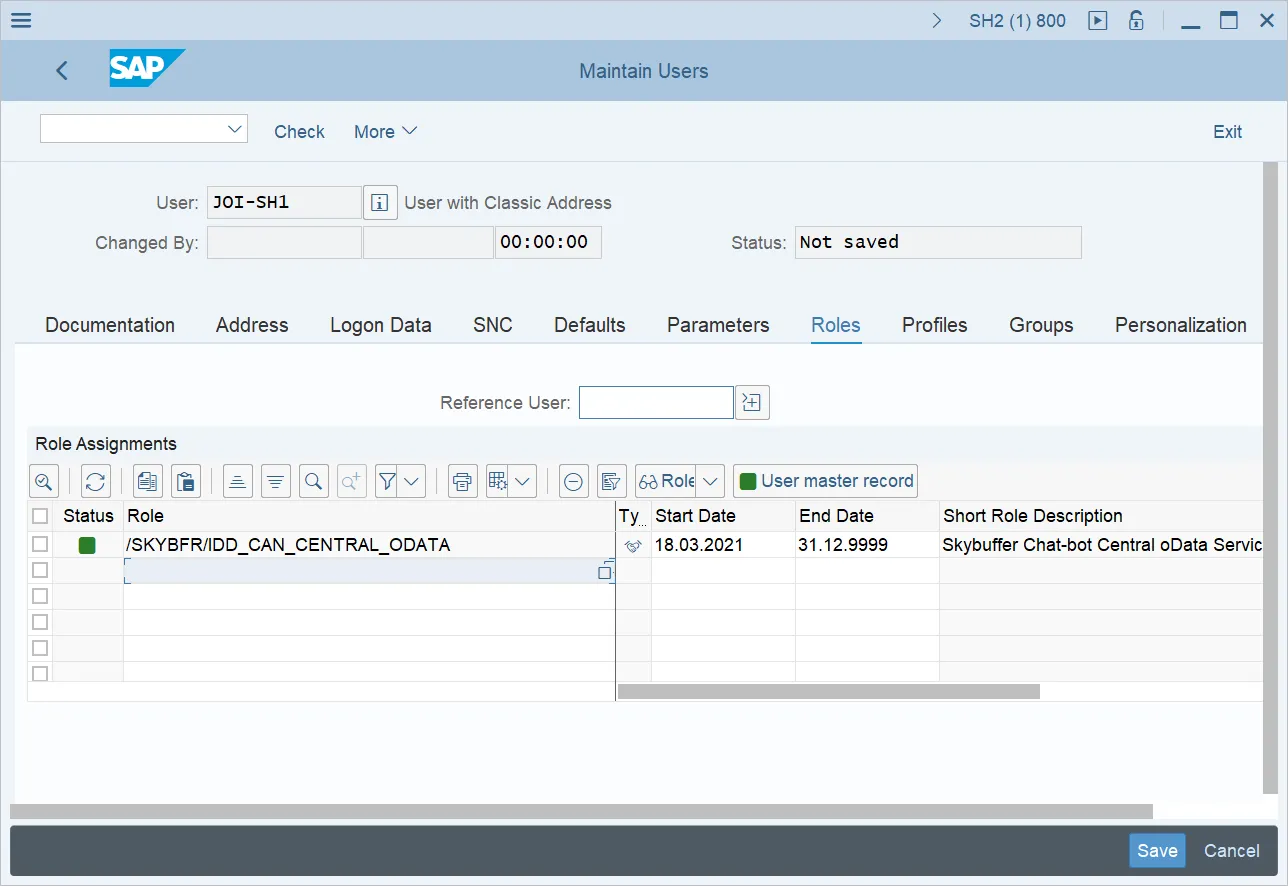Click the sort descending icon

(x=276, y=481)
